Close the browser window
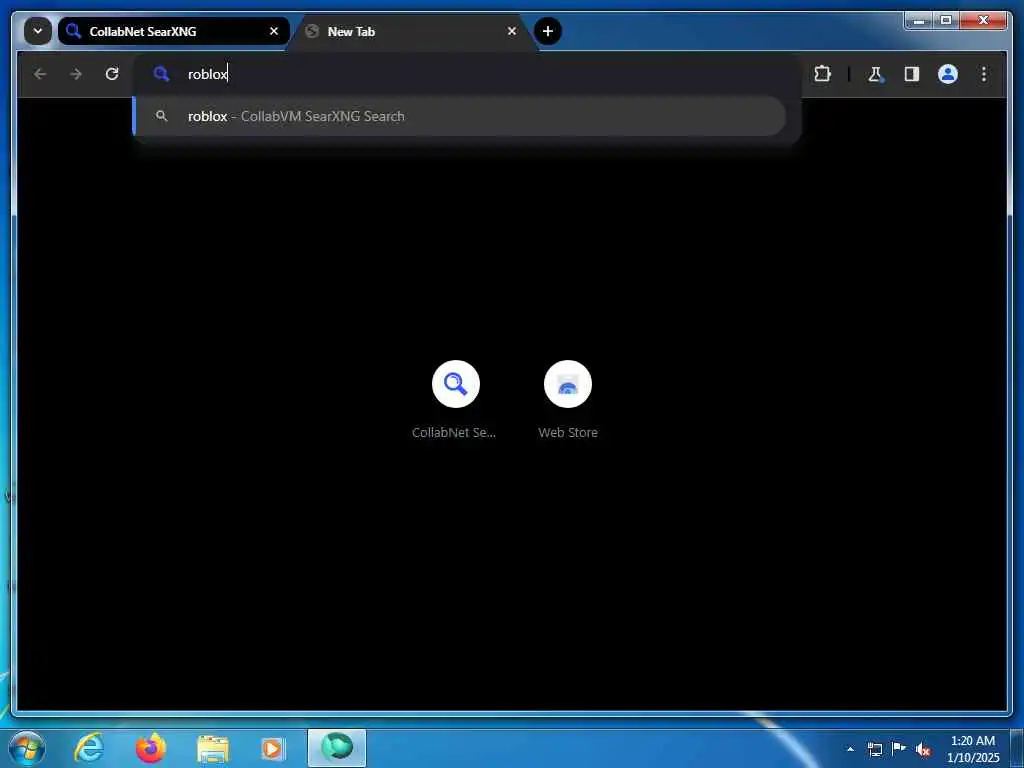The height and width of the screenshot is (768, 1024). click(x=984, y=21)
